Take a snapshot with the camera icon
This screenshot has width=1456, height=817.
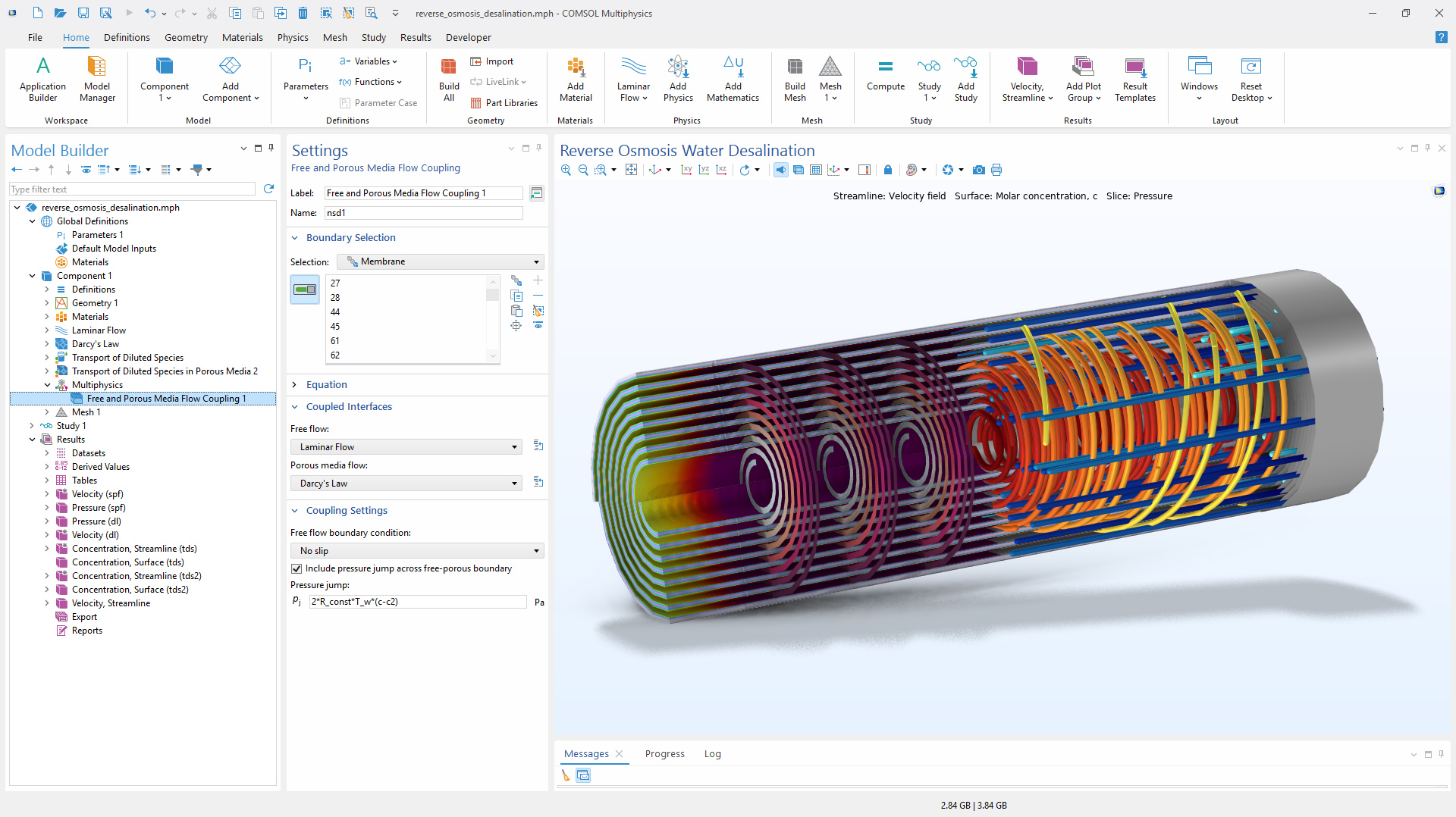979,170
